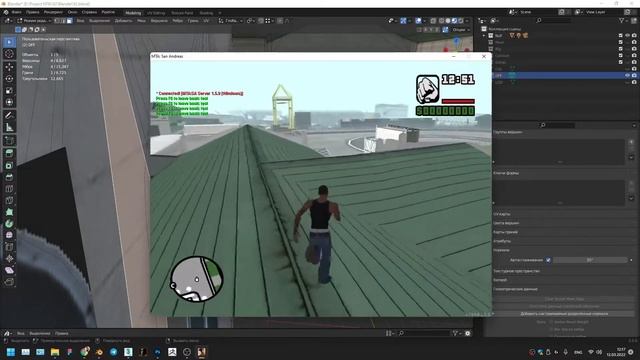The width and height of the screenshot is (640, 360).
Task: Open File Explorer from taskbar
Action: coord(55,352)
